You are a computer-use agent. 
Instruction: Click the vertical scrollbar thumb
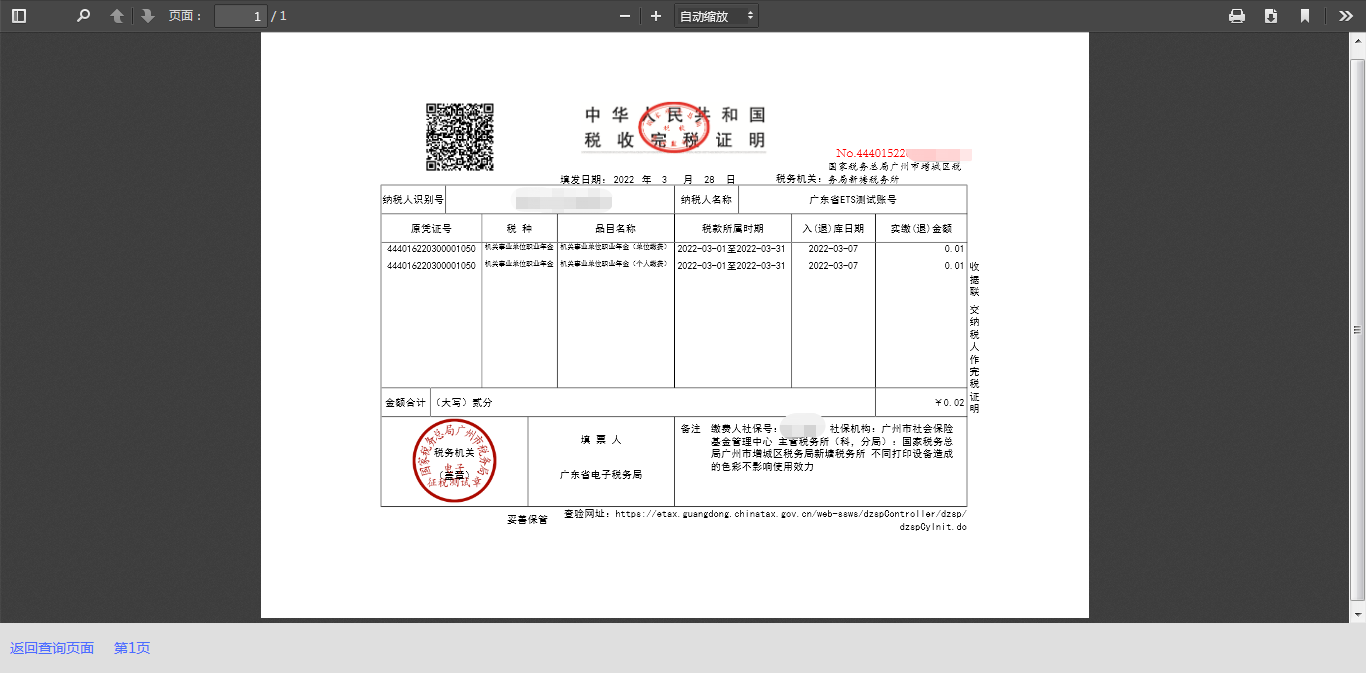(1358, 329)
